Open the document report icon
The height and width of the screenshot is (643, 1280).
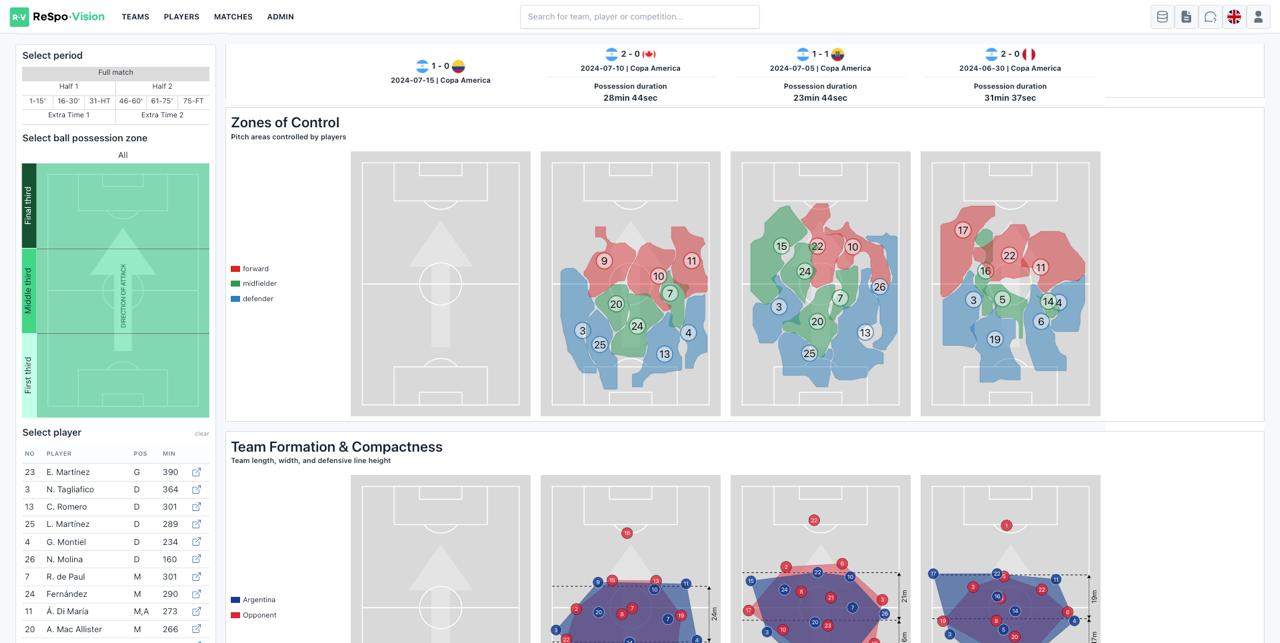click(1186, 17)
